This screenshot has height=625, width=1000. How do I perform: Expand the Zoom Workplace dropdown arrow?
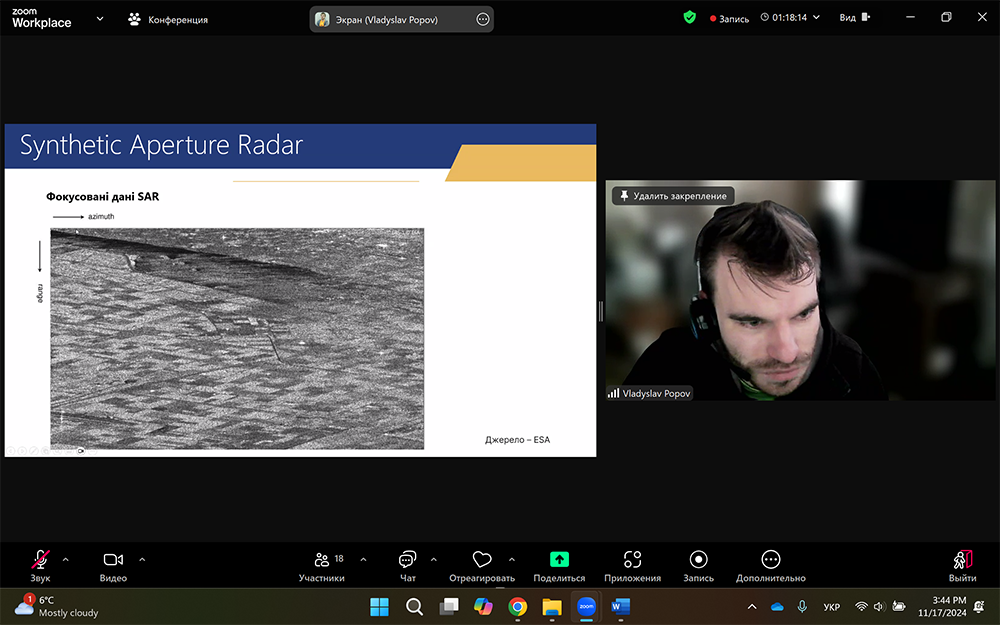[100, 18]
